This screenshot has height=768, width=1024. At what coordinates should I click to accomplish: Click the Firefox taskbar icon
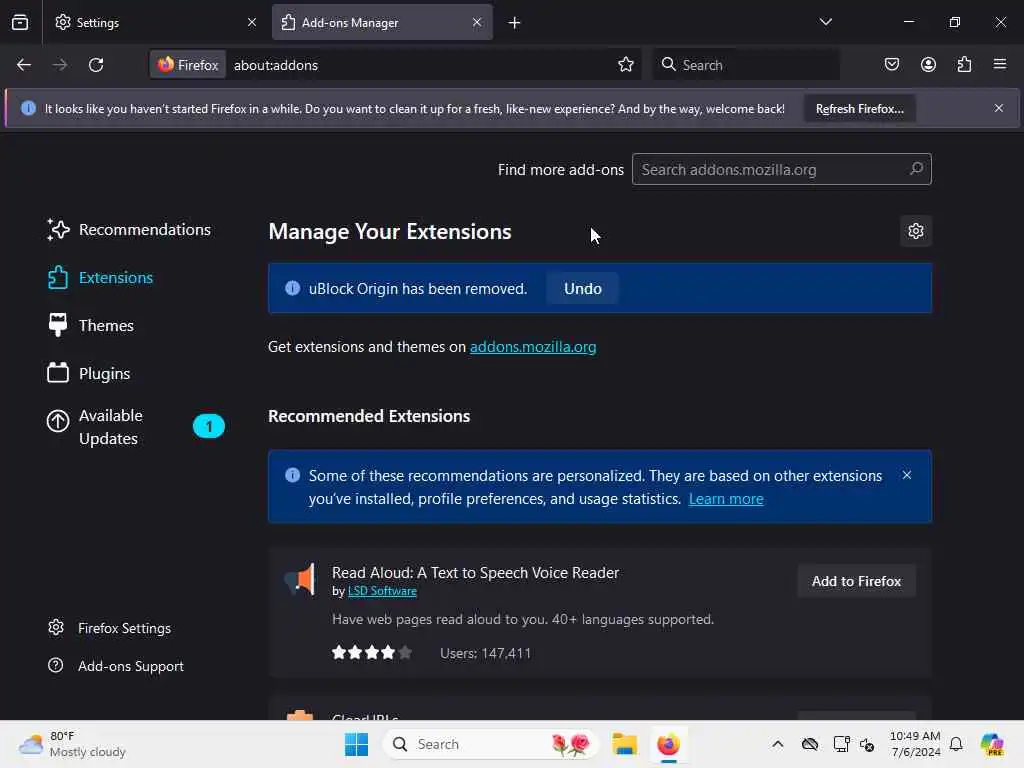coord(668,744)
